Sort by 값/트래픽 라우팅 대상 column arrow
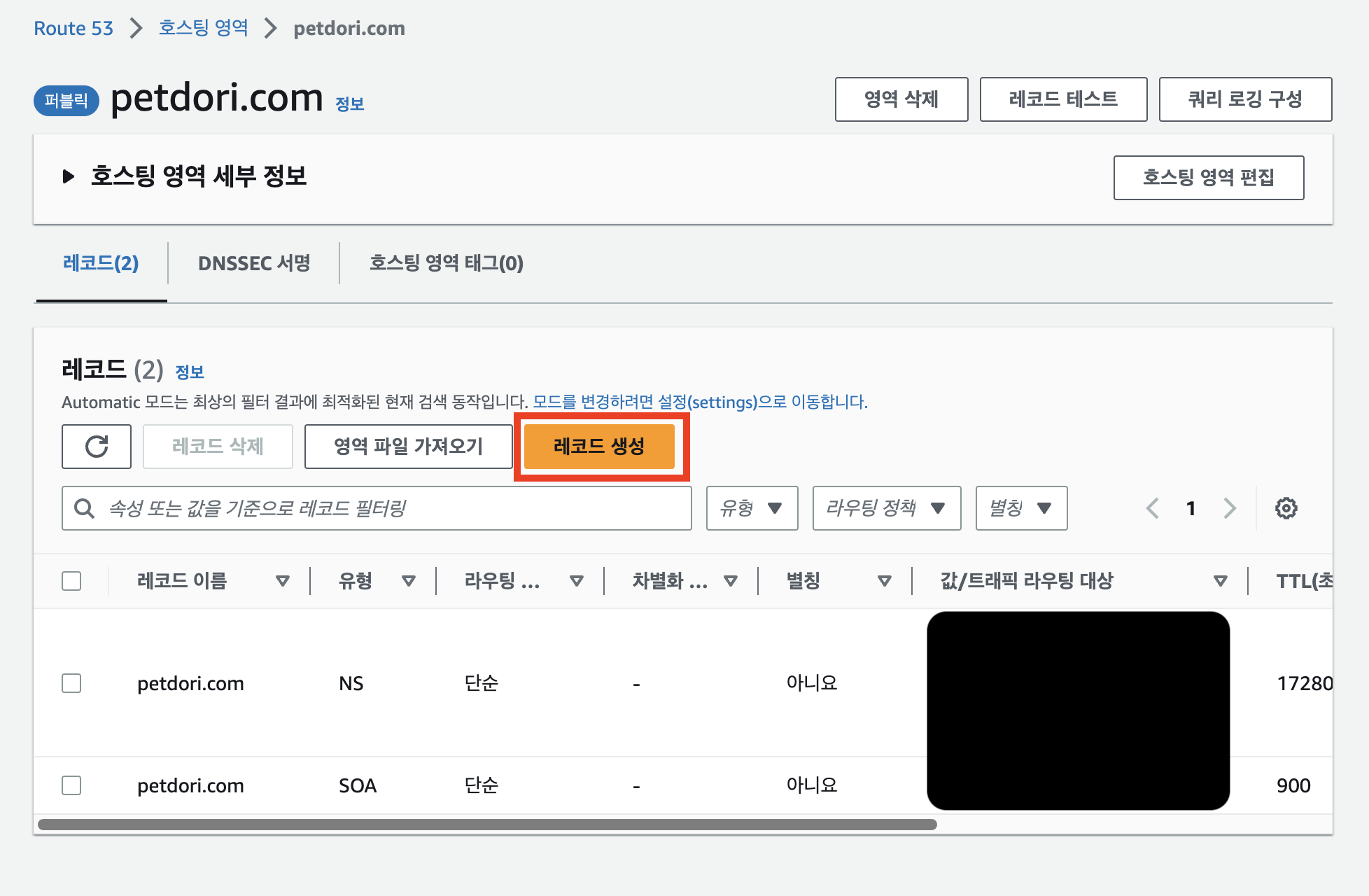 click(1221, 581)
